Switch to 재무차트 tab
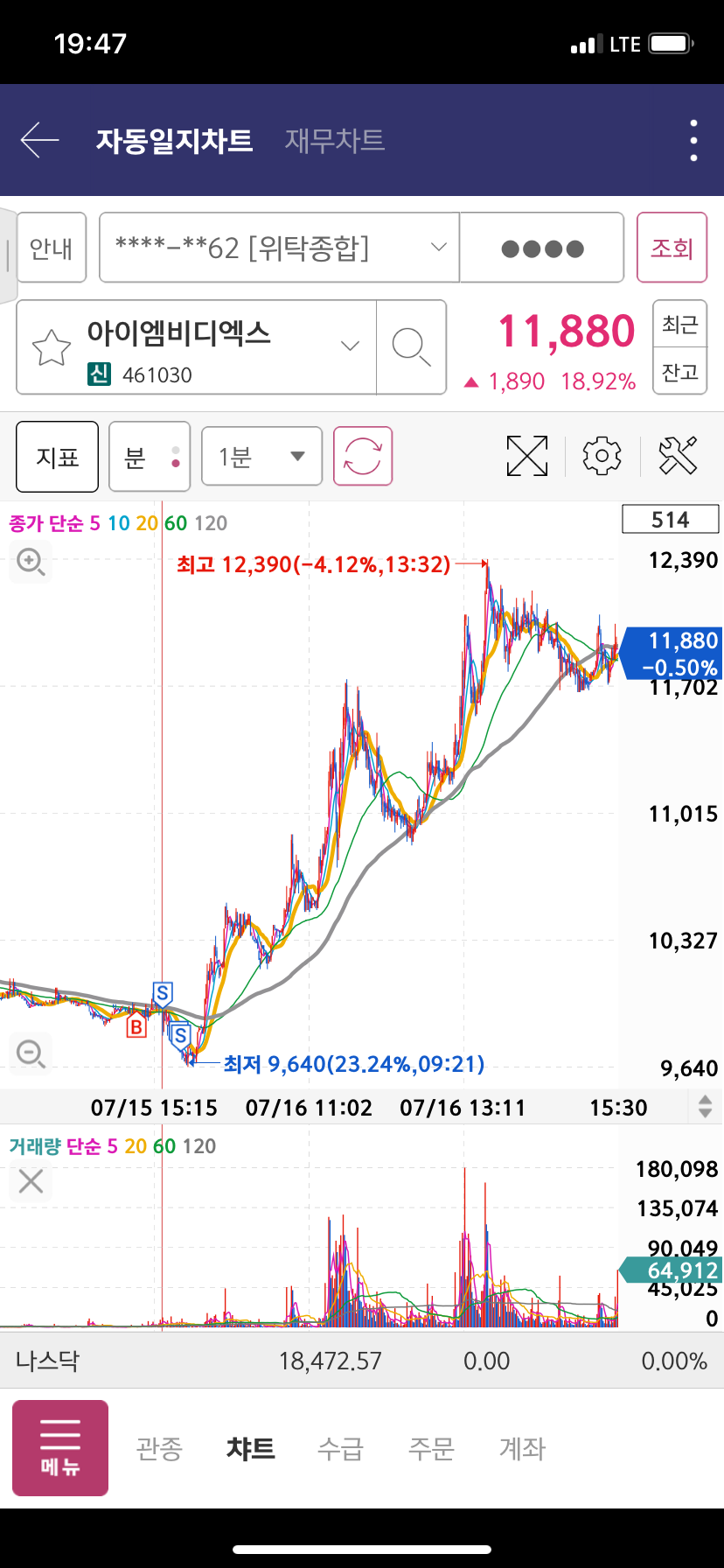 tap(335, 140)
